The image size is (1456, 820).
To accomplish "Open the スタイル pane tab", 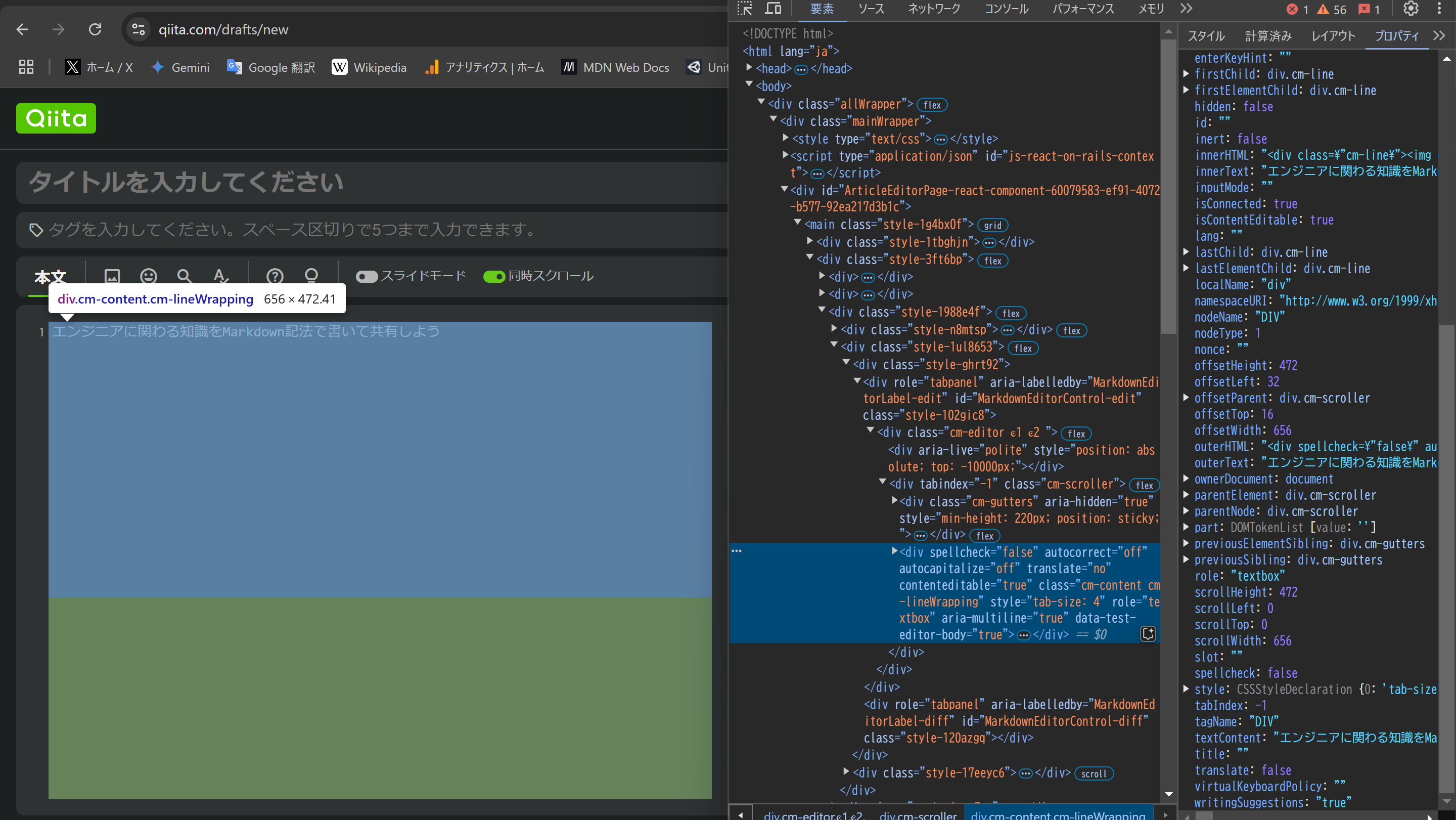I will tap(1206, 36).
